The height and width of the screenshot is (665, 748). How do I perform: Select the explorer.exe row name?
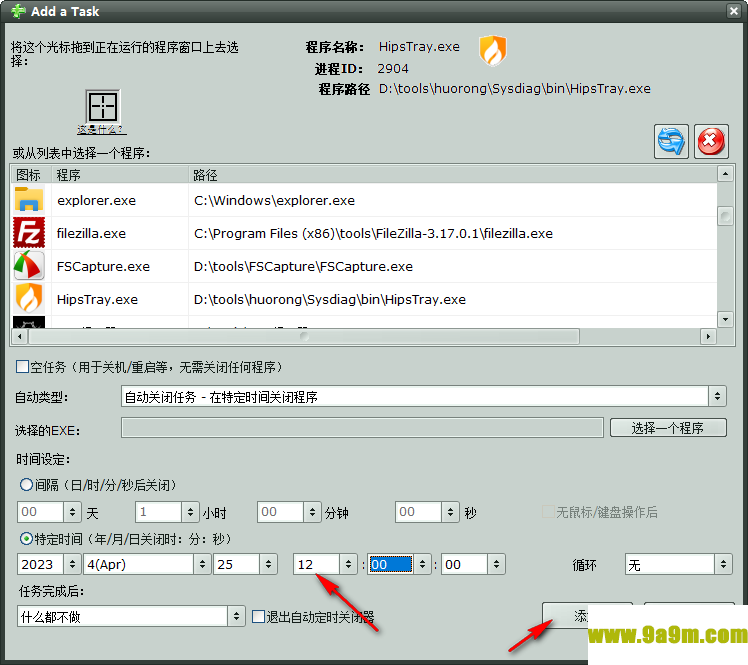click(96, 200)
